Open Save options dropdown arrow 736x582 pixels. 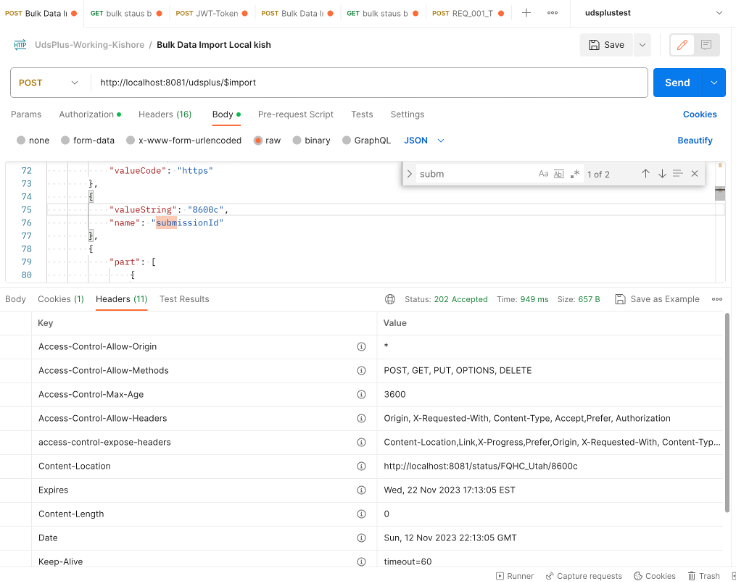pos(642,45)
